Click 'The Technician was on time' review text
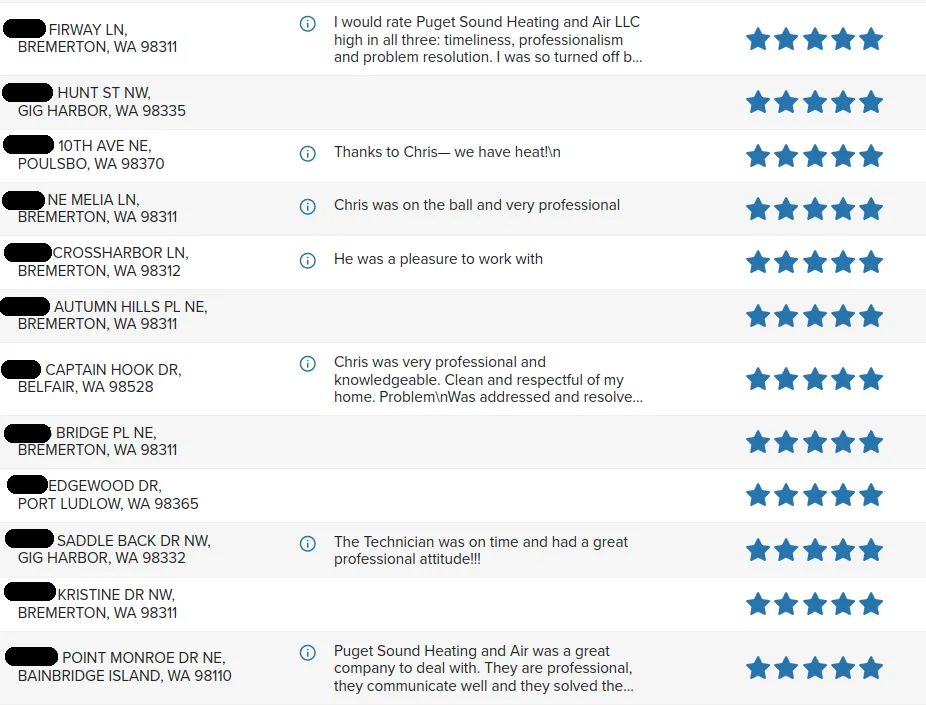 click(480, 550)
